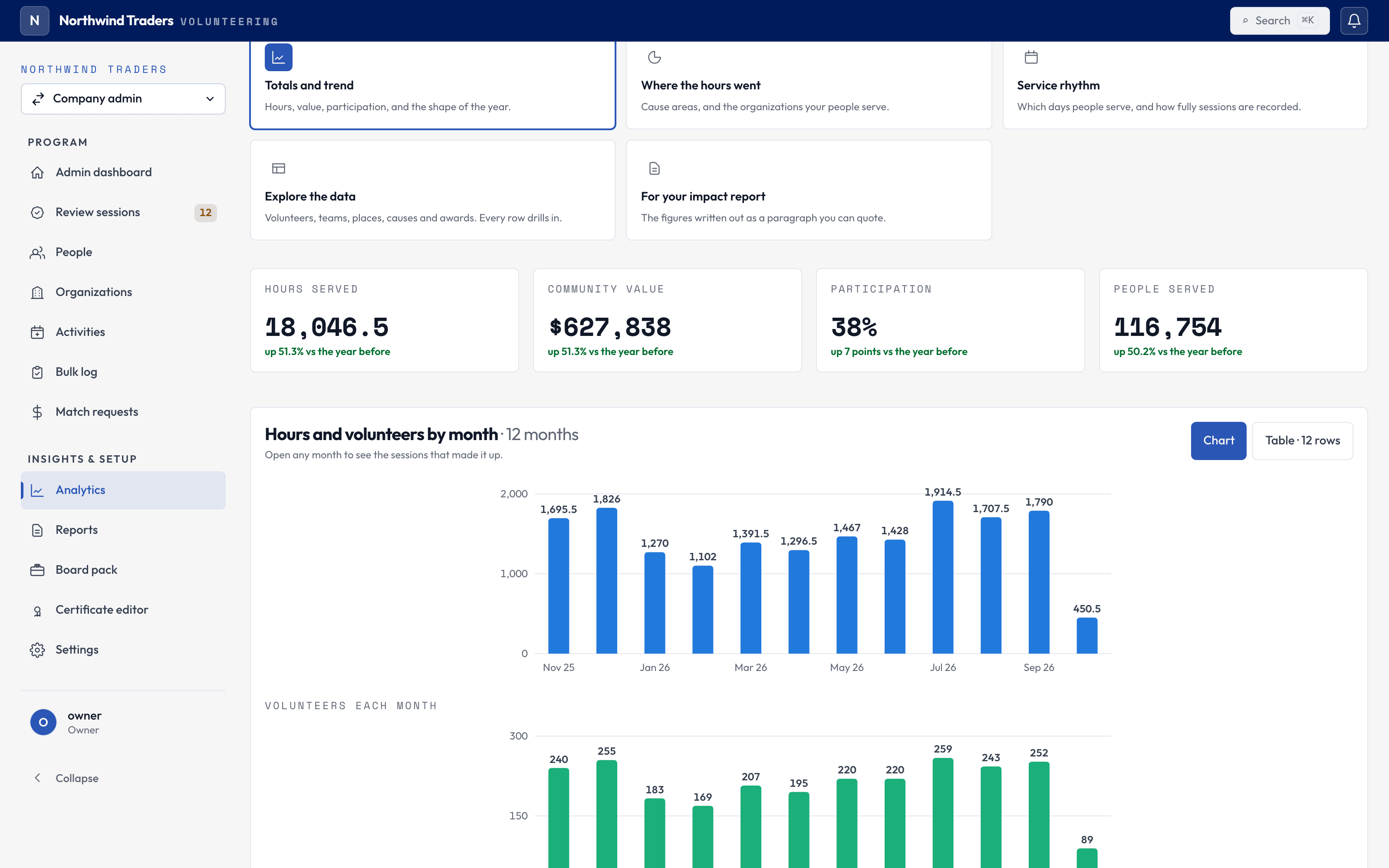1389x868 pixels.
Task: Select the People icon in sidebar
Action: click(37, 253)
